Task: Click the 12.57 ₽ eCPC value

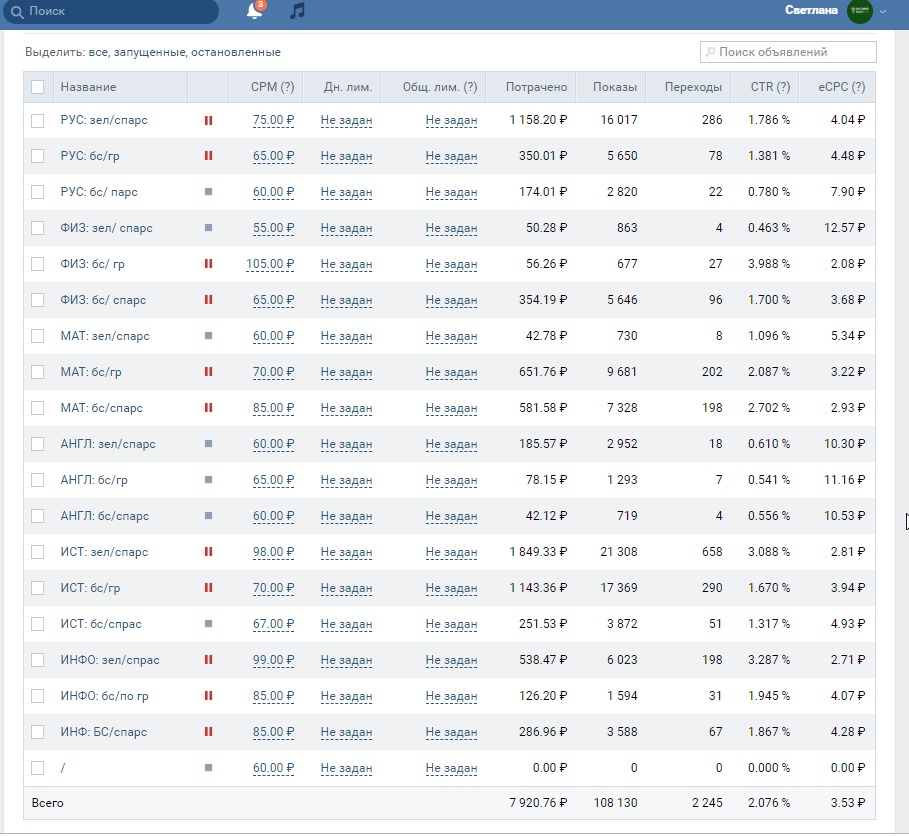Action: pos(845,228)
